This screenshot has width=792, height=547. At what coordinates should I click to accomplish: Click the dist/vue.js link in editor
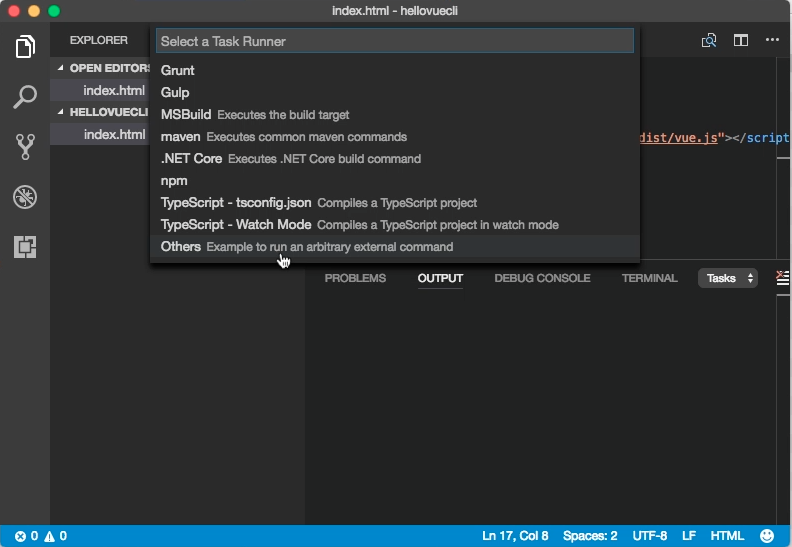pos(678,137)
